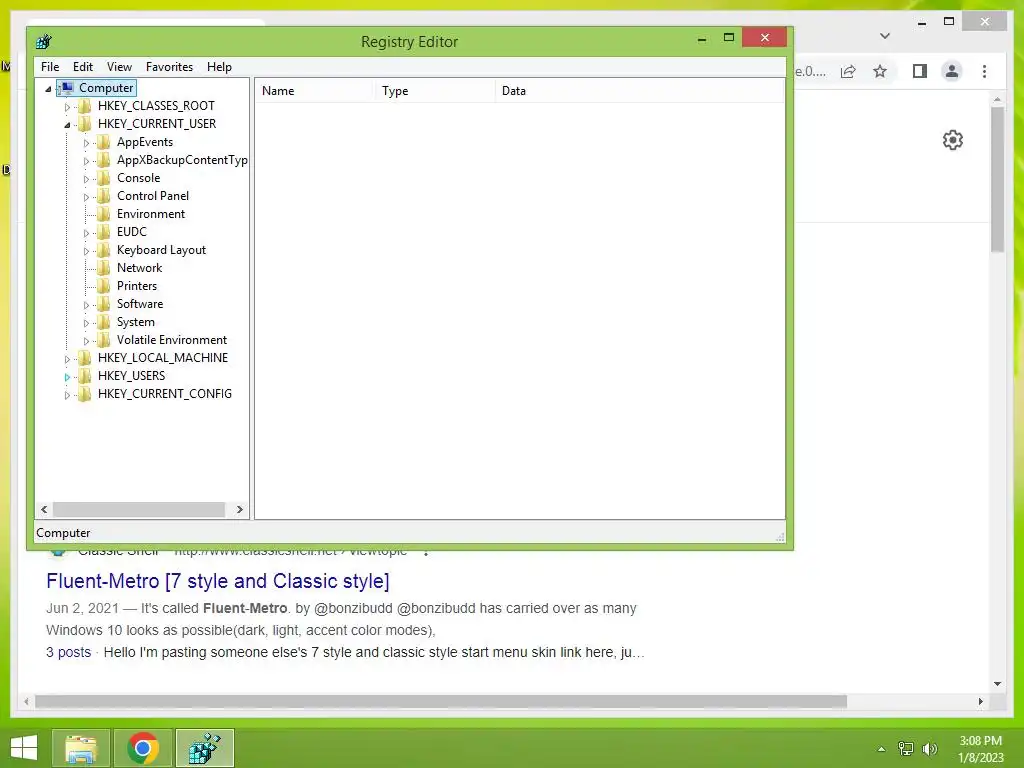Bookmark this page with the star icon
Image resolution: width=1024 pixels, height=768 pixels.
(x=880, y=71)
